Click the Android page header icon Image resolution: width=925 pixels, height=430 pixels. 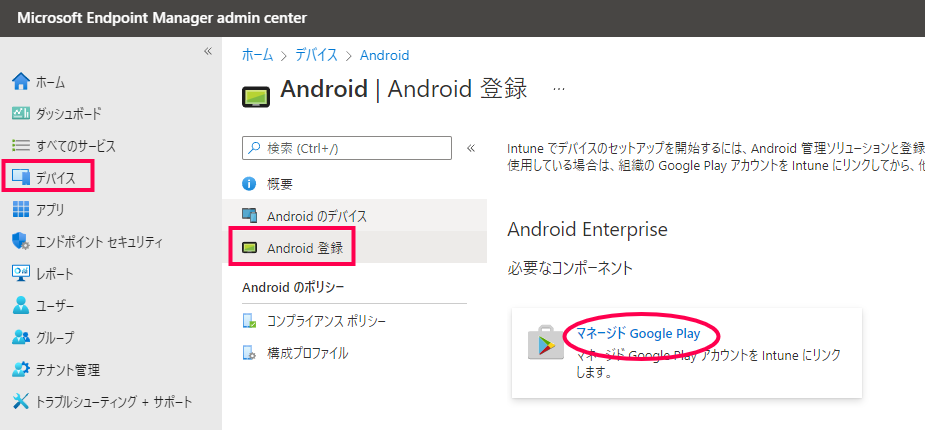(x=255, y=96)
